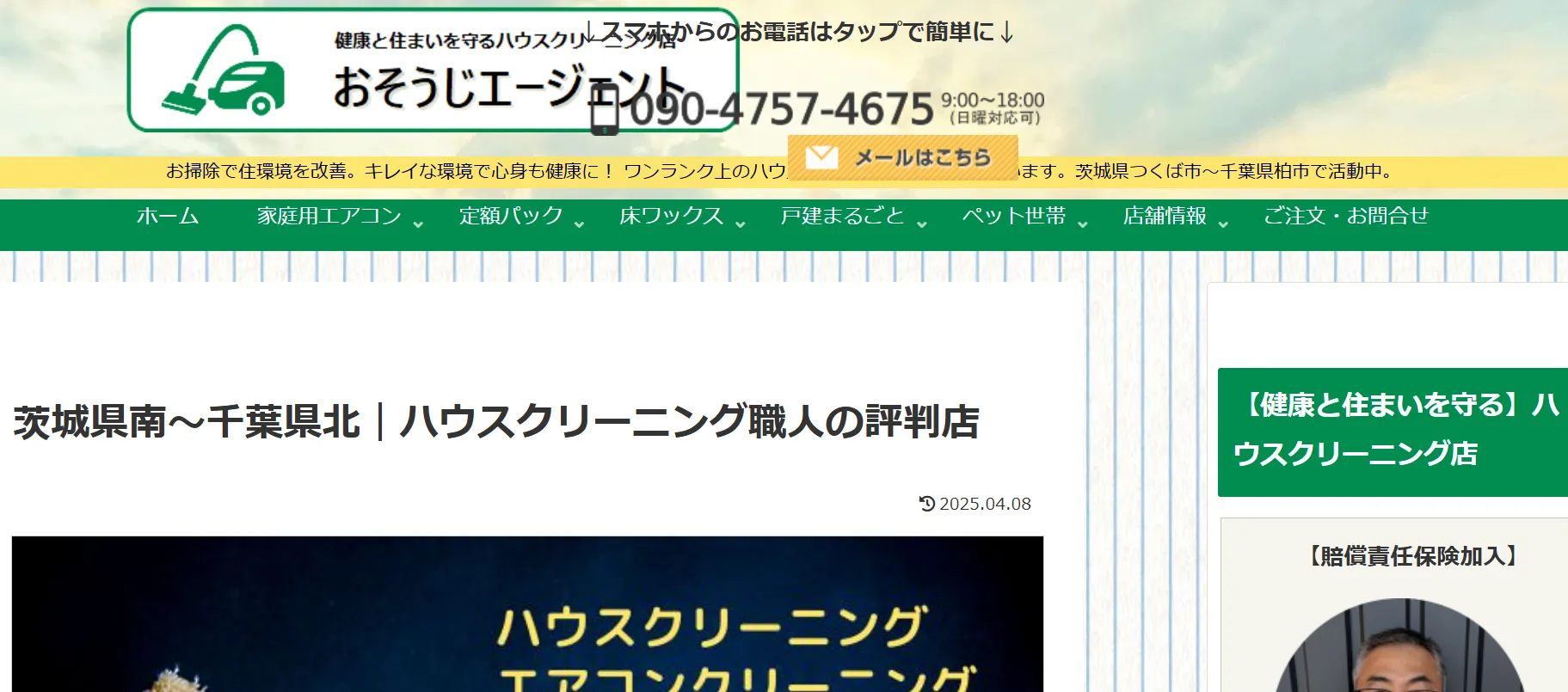Screen dimensions: 1568x692
Task: Tap the smartphone icon beside phone number
Action: 605,109
